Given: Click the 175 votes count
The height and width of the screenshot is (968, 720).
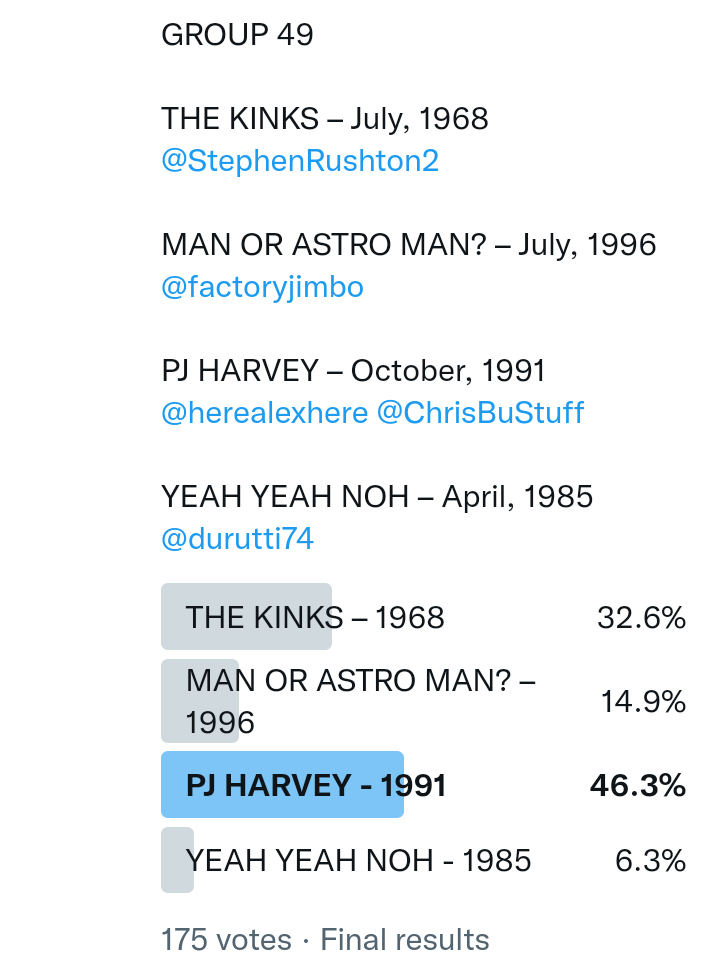Looking at the screenshot, I should (x=226, y=940).
